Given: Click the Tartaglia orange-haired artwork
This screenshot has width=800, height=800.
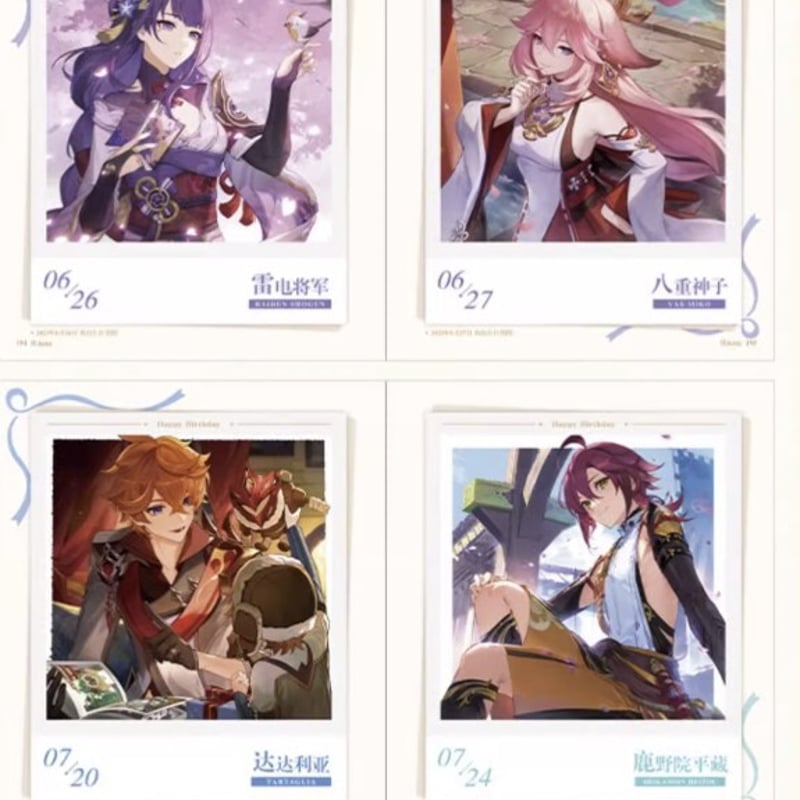Looking at the screenshot, I should point(189,578).
